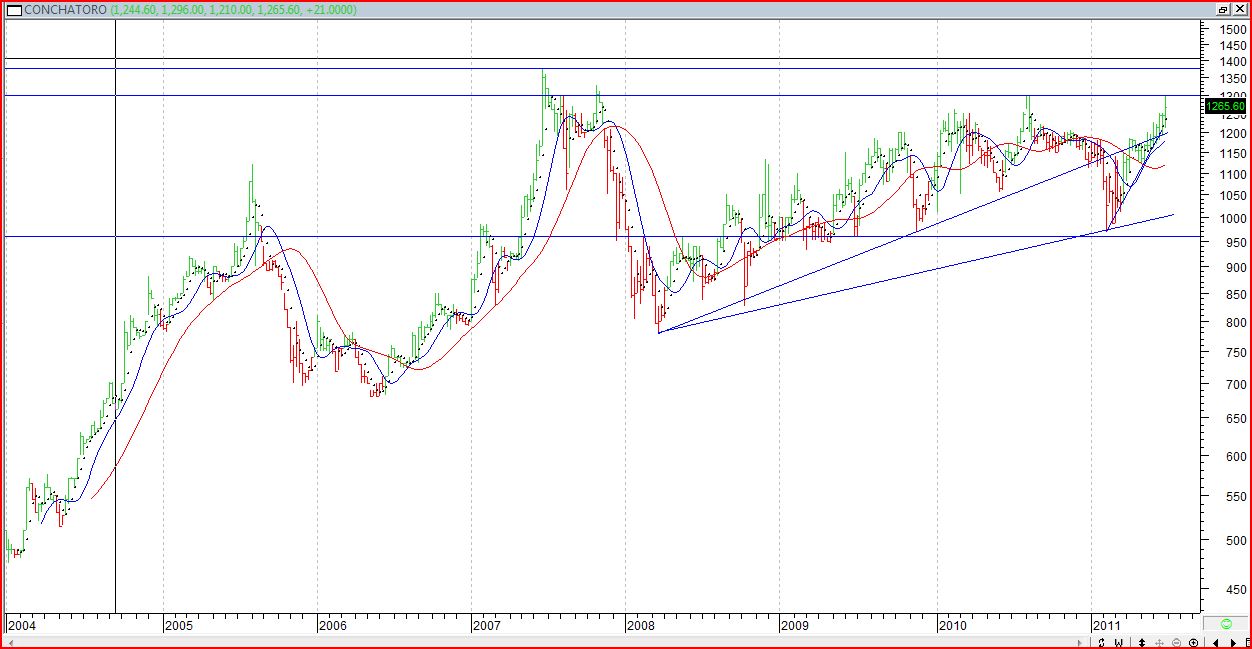This screenshot has width=1252, height=649.
Task: Click the 2009 year label
Action: (x=793, y=625)
